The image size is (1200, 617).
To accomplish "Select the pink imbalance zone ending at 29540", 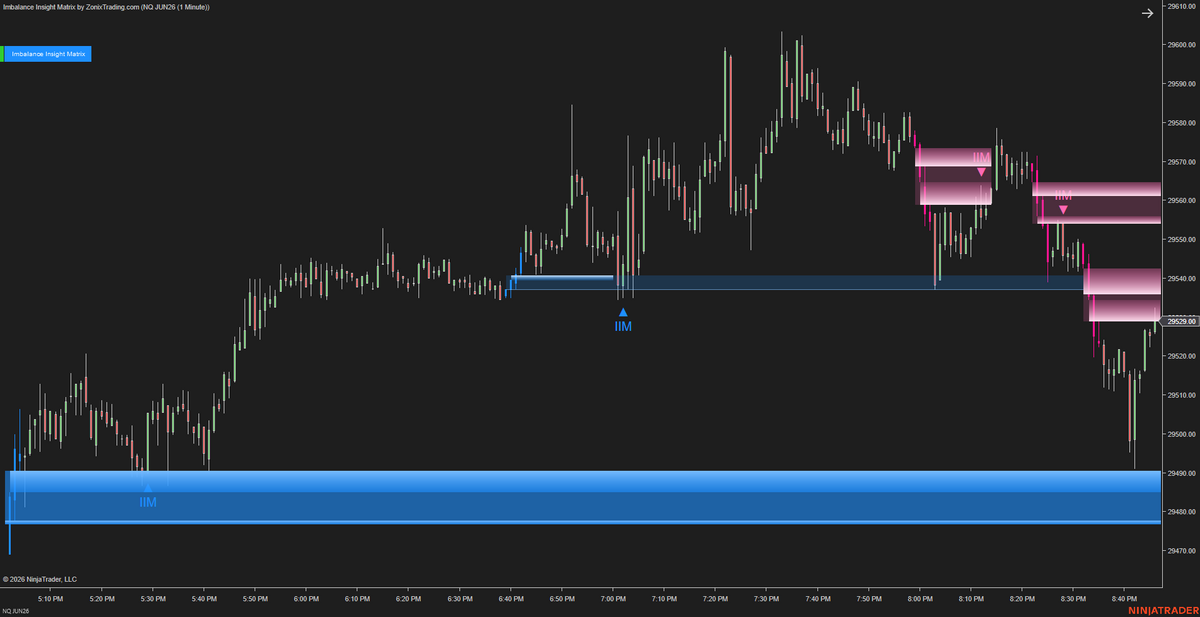I will tap(1122, 294).
